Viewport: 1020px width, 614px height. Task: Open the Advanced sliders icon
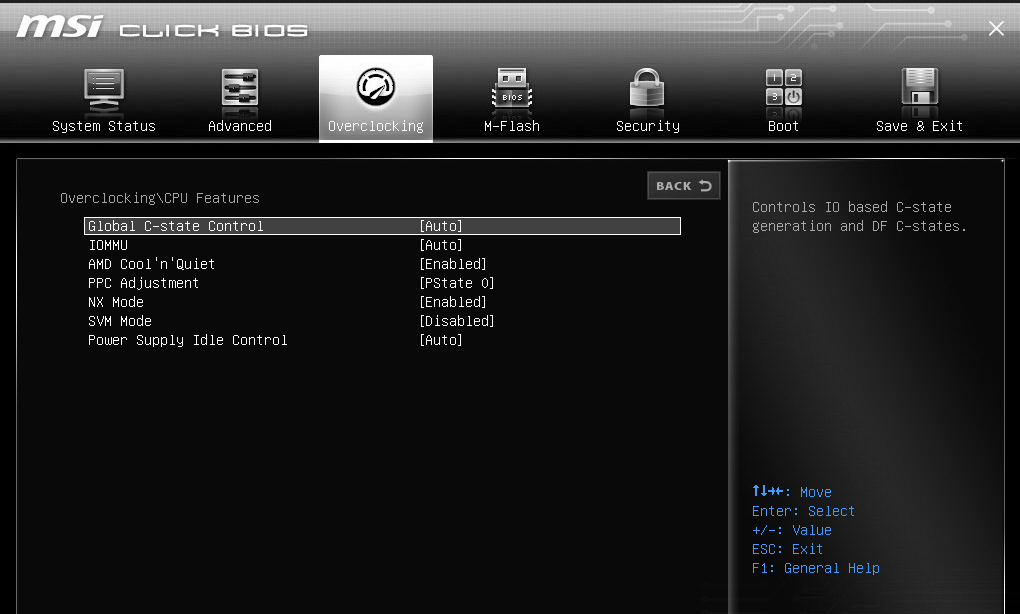click(x=239, y=88)
